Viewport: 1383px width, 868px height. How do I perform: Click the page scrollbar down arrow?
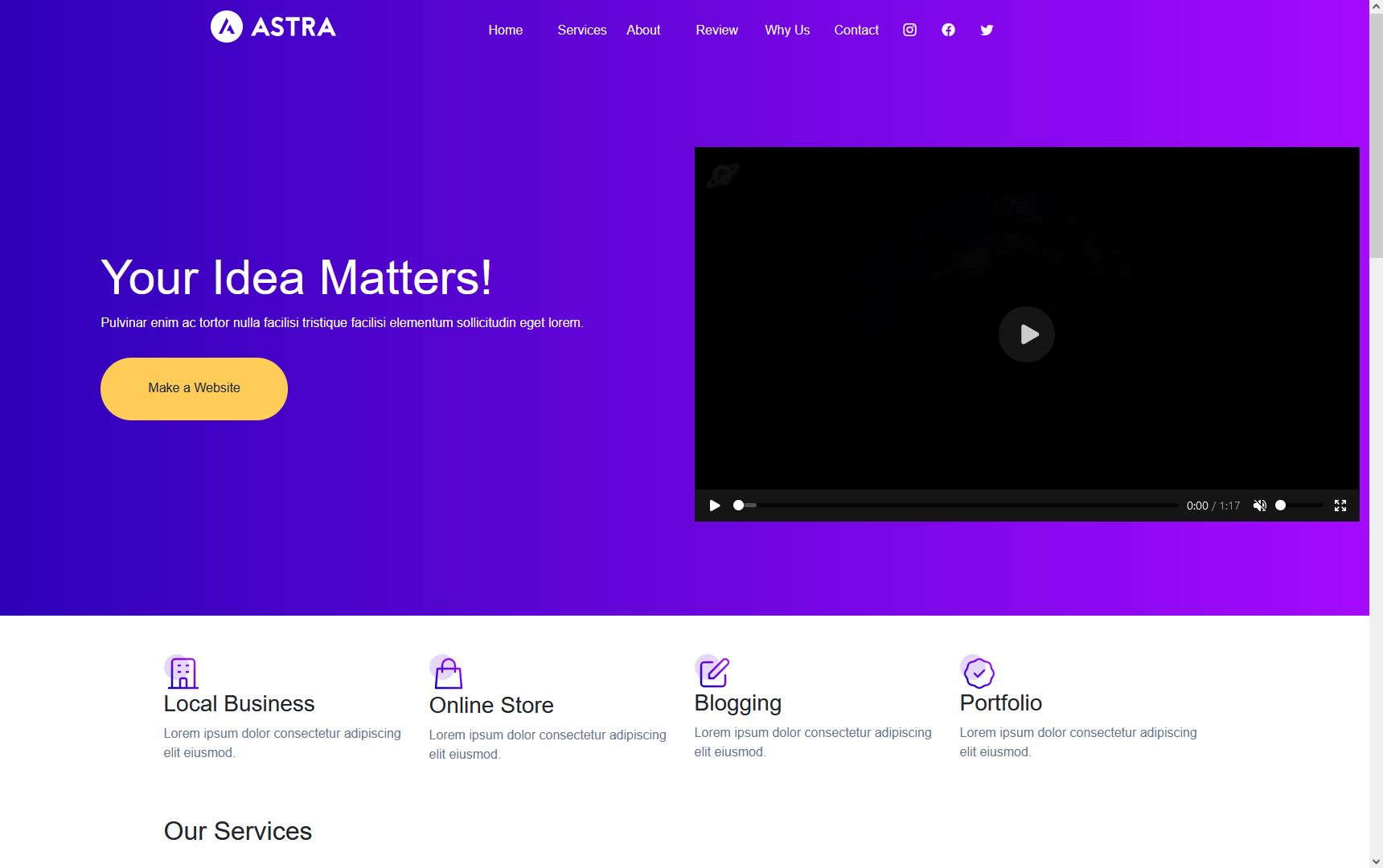pyautogui.click(x=1376, y=861)
